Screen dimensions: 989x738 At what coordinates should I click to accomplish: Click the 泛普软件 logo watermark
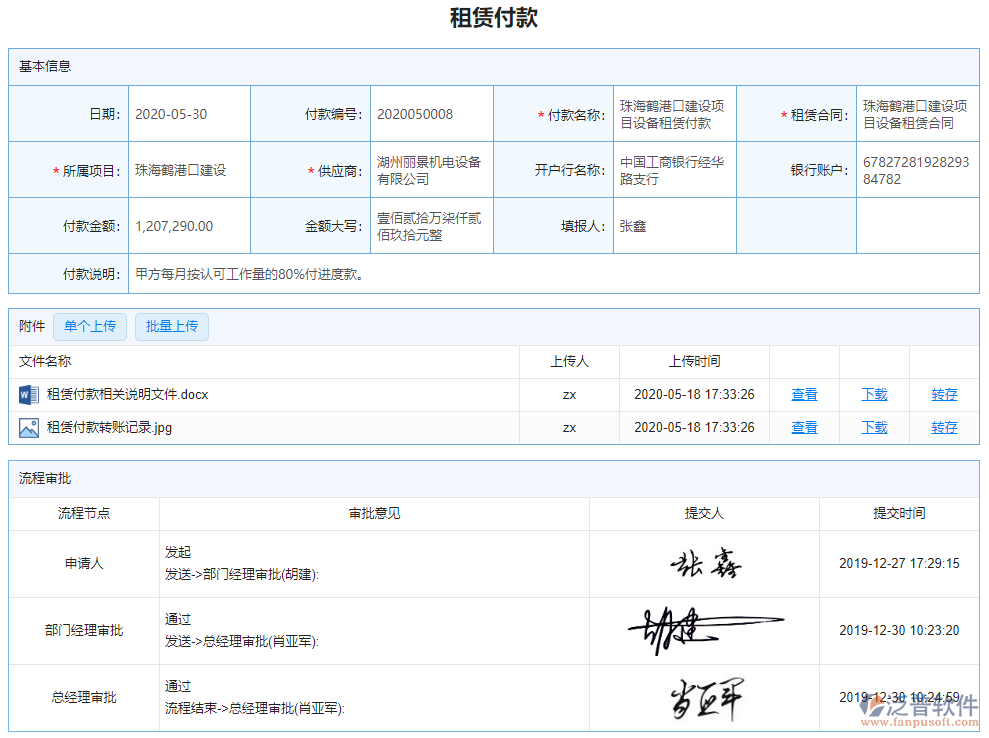916,708
